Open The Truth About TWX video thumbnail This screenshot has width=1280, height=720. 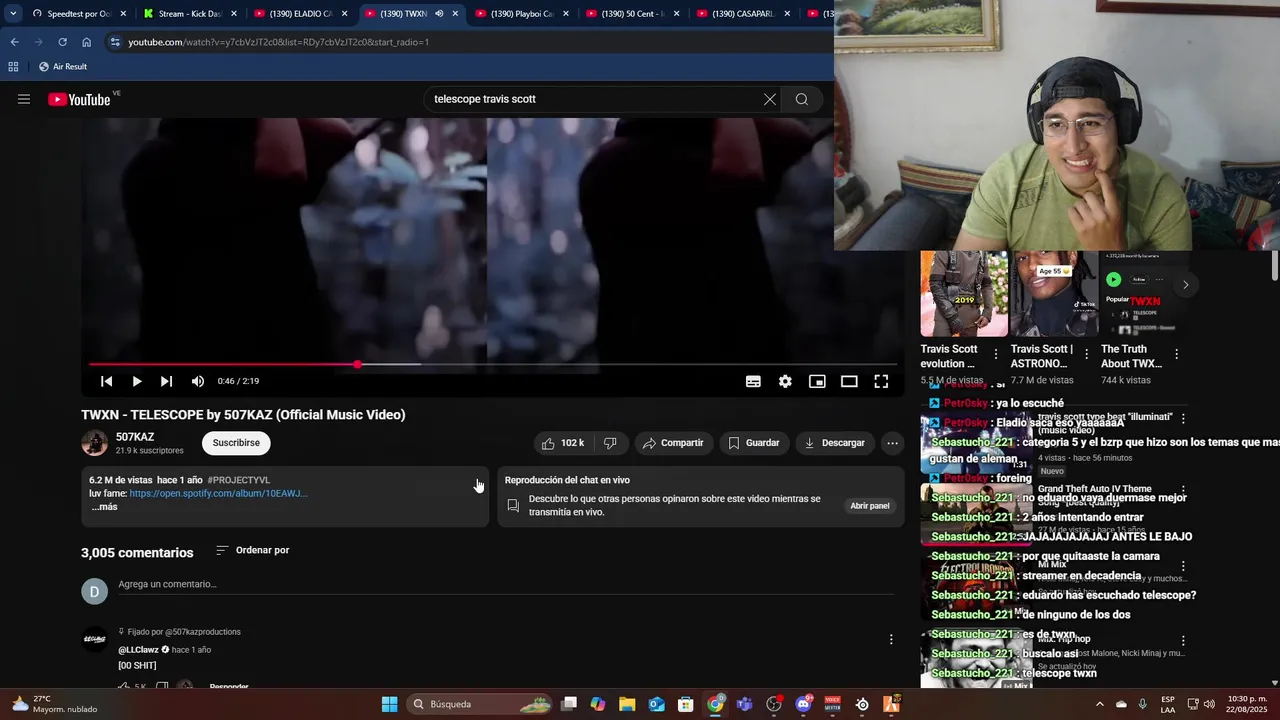pyautogui.click(x=1144, y=294)
